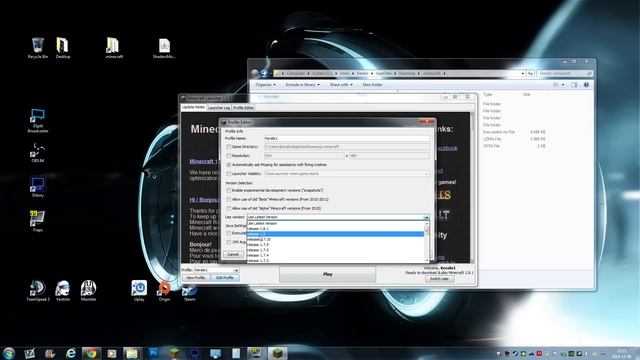This screenshot has width=640, height=360.
Task: Select the OBS 64 desktop shortcut
Action: pos(38,153)
